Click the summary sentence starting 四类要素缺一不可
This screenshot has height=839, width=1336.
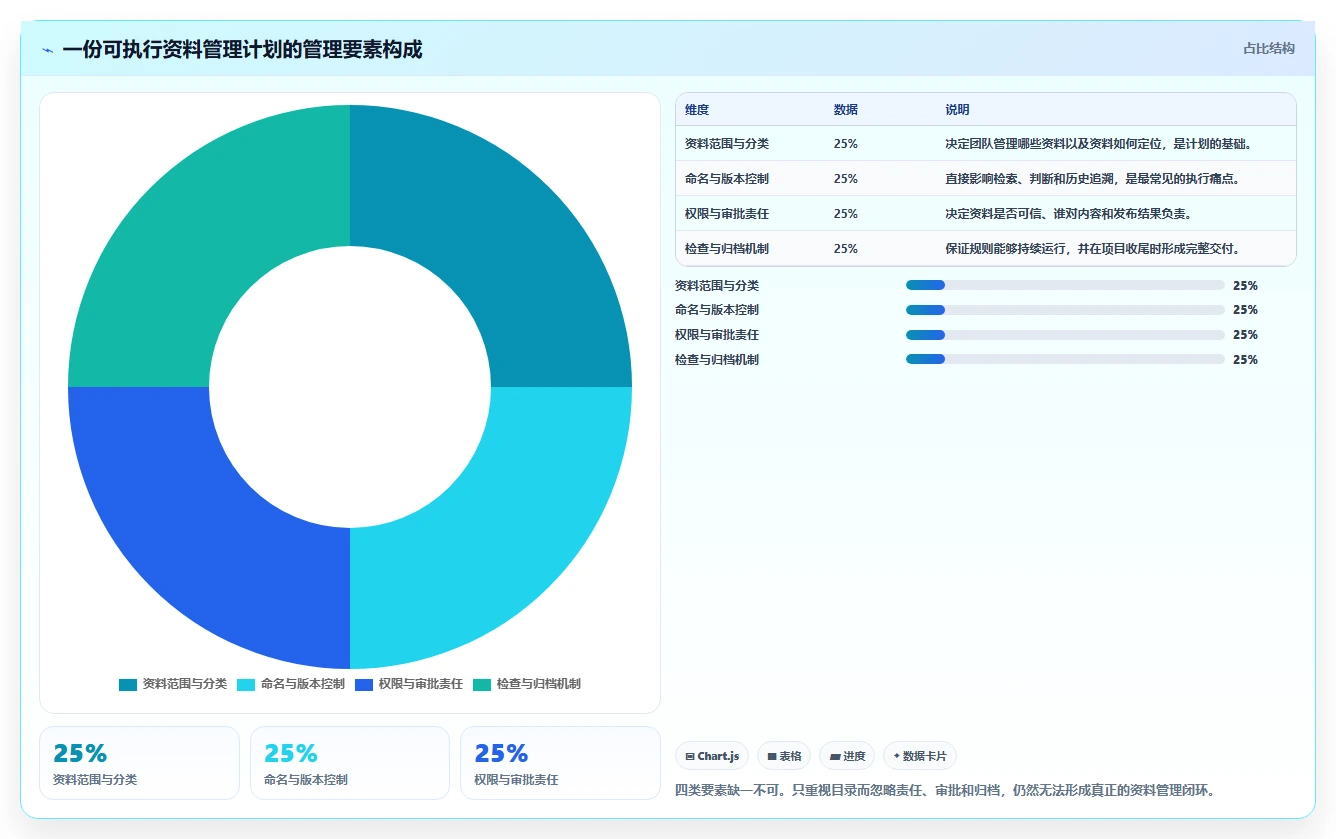click(945, 791)
